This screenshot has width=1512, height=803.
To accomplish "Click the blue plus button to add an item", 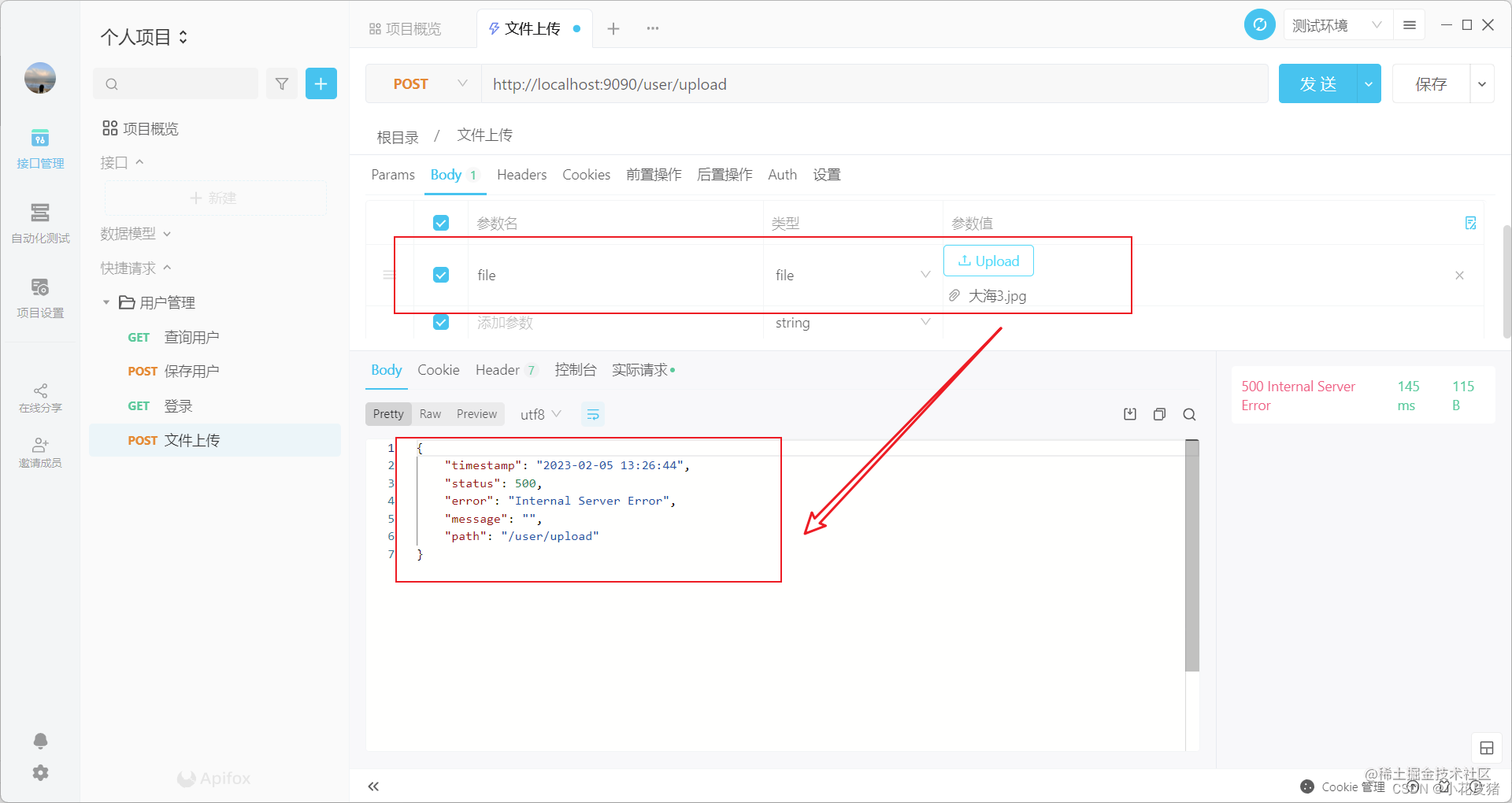I will pyautogui.click(x=321, y=83).
